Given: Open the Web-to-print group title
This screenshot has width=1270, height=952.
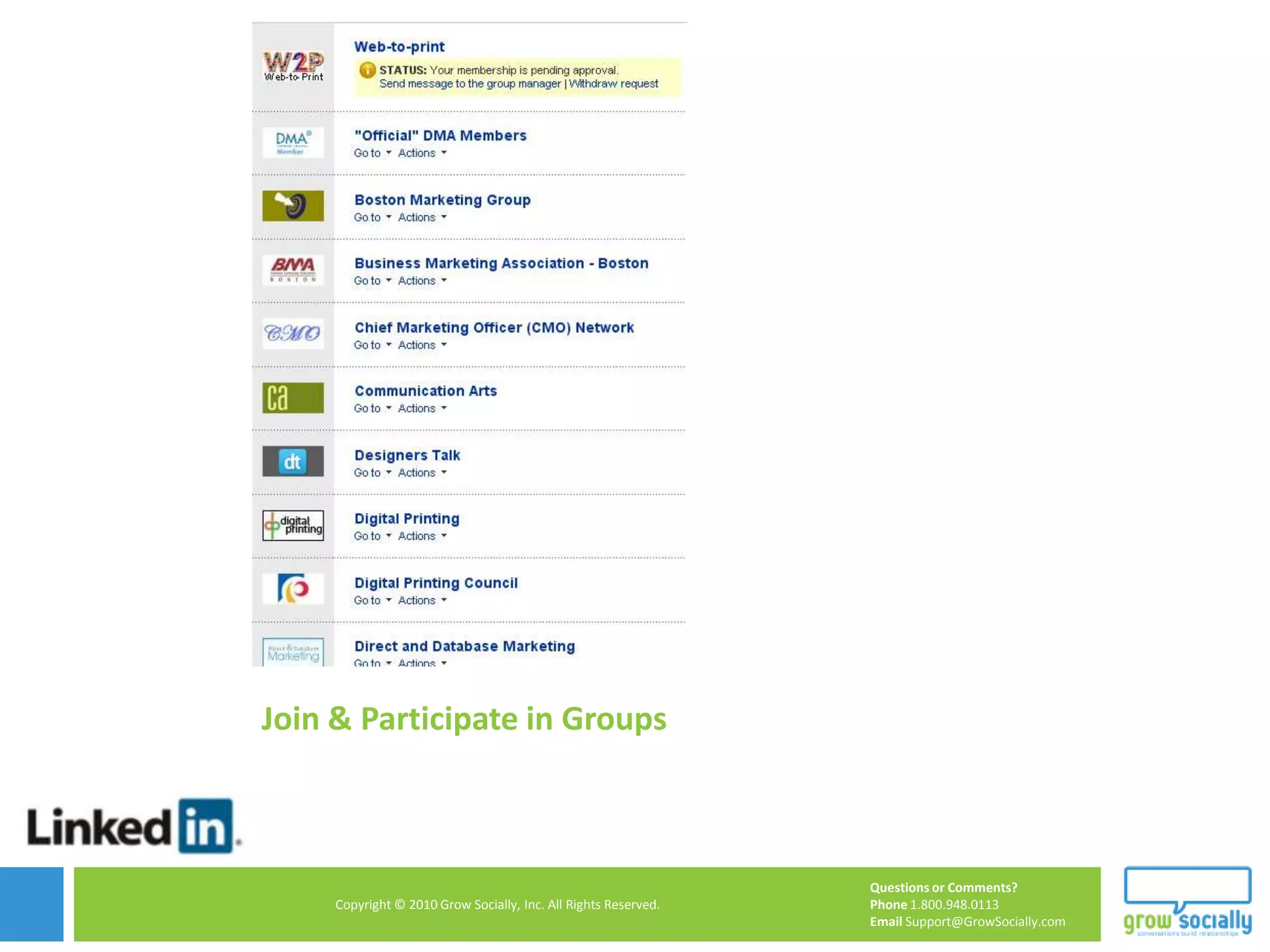Looking at the screenshot, I should (399, 46).
